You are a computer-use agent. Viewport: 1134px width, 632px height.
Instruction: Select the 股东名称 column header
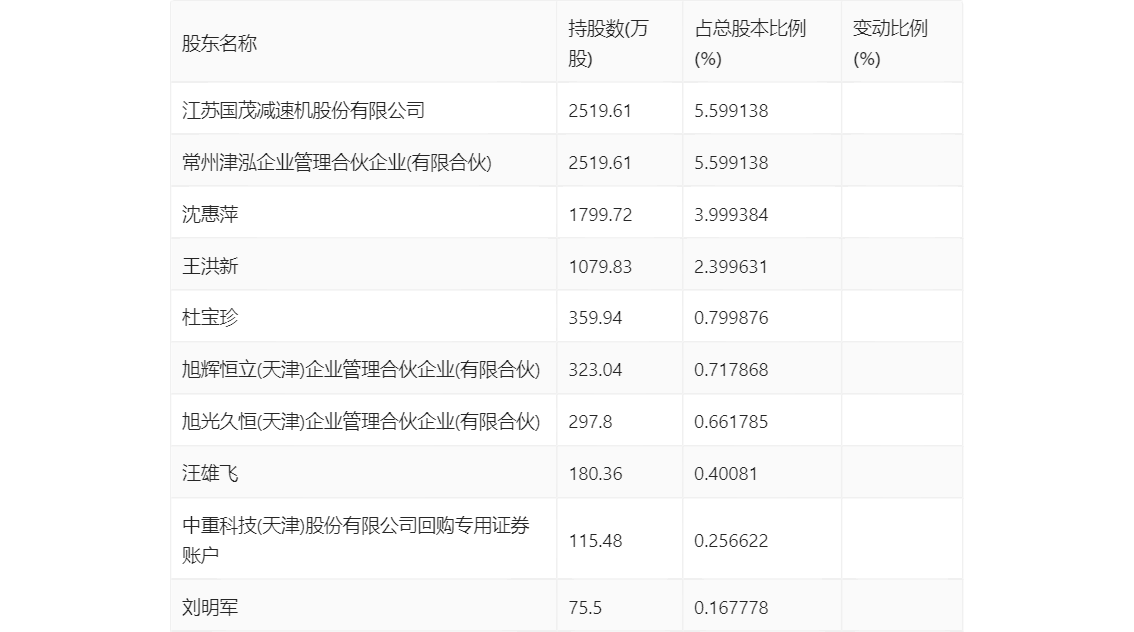tap(219, 43)
